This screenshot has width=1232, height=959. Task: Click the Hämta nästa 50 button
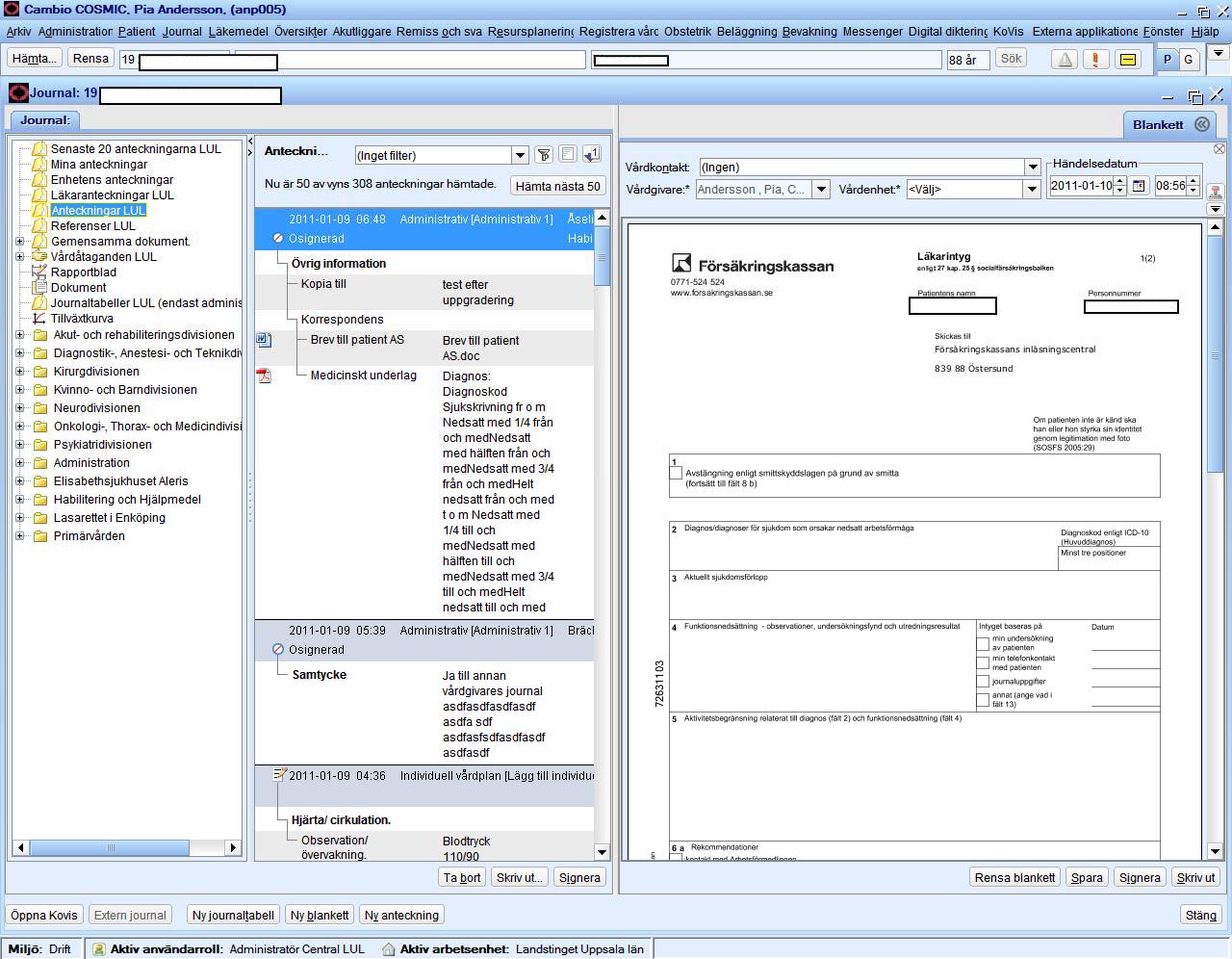coord(557,186)
